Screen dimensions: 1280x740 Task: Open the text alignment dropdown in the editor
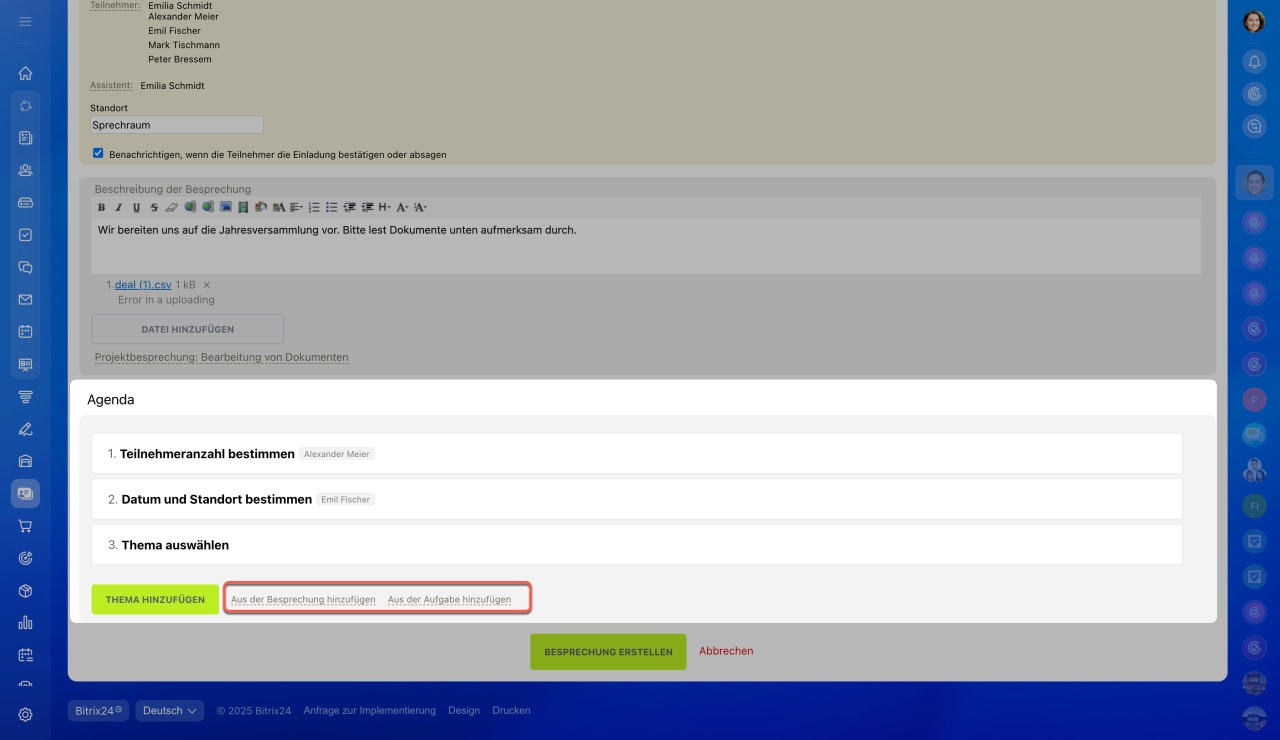click(x=296, y=207)
